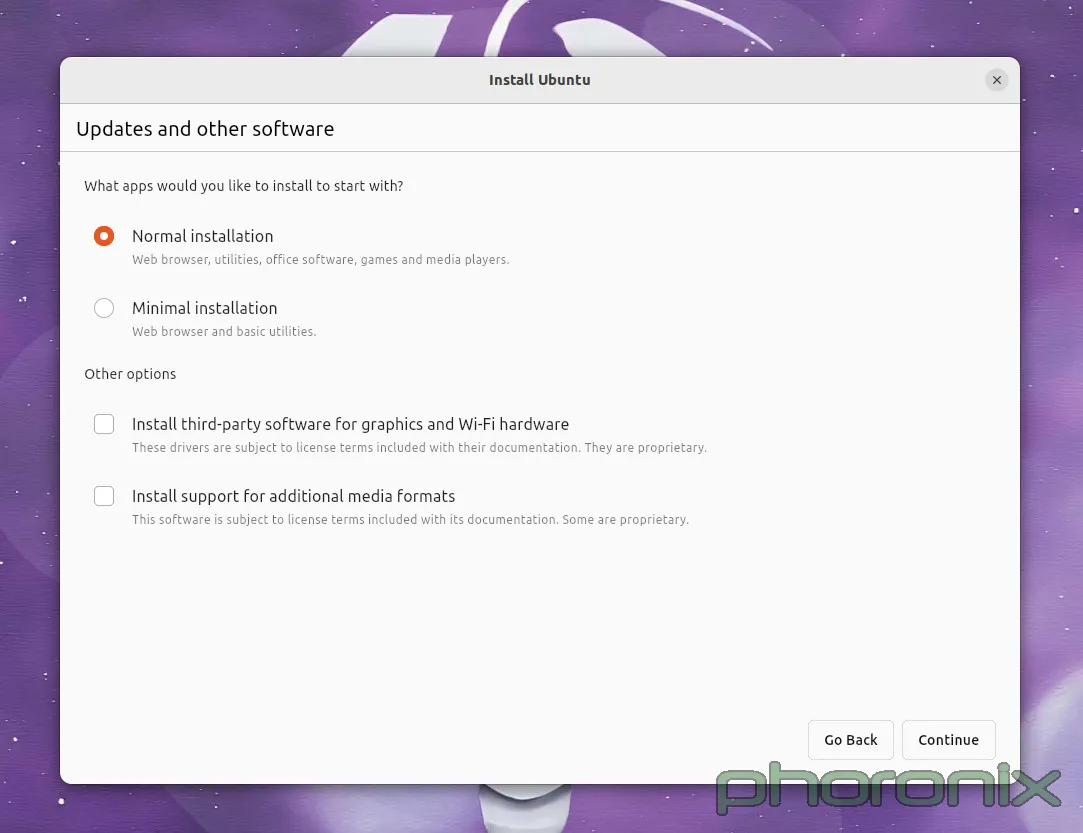Select the Normal installation radio button
The image size is (1083, 833).
tap(104, 236)
